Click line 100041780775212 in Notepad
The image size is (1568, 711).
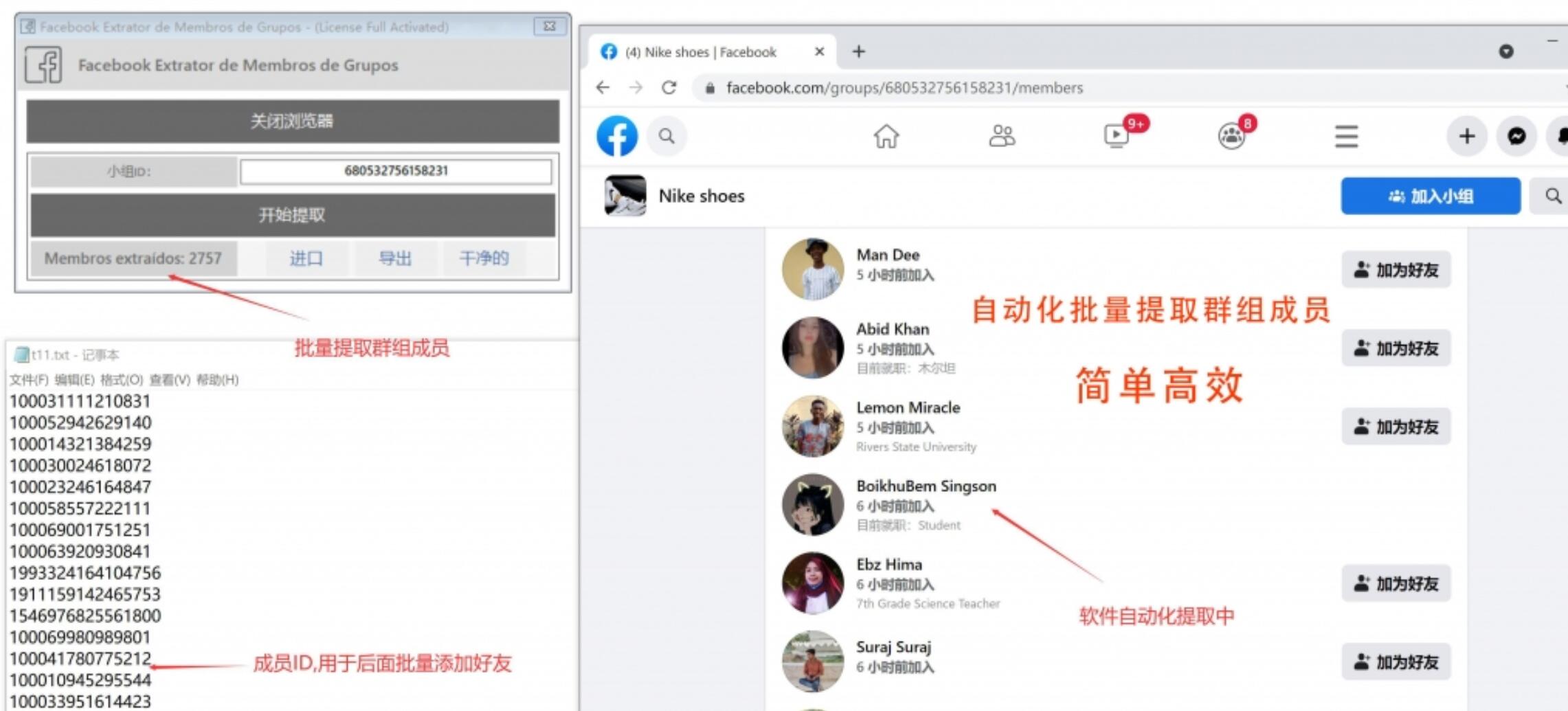pyautogui.click(x=80, y=659)
